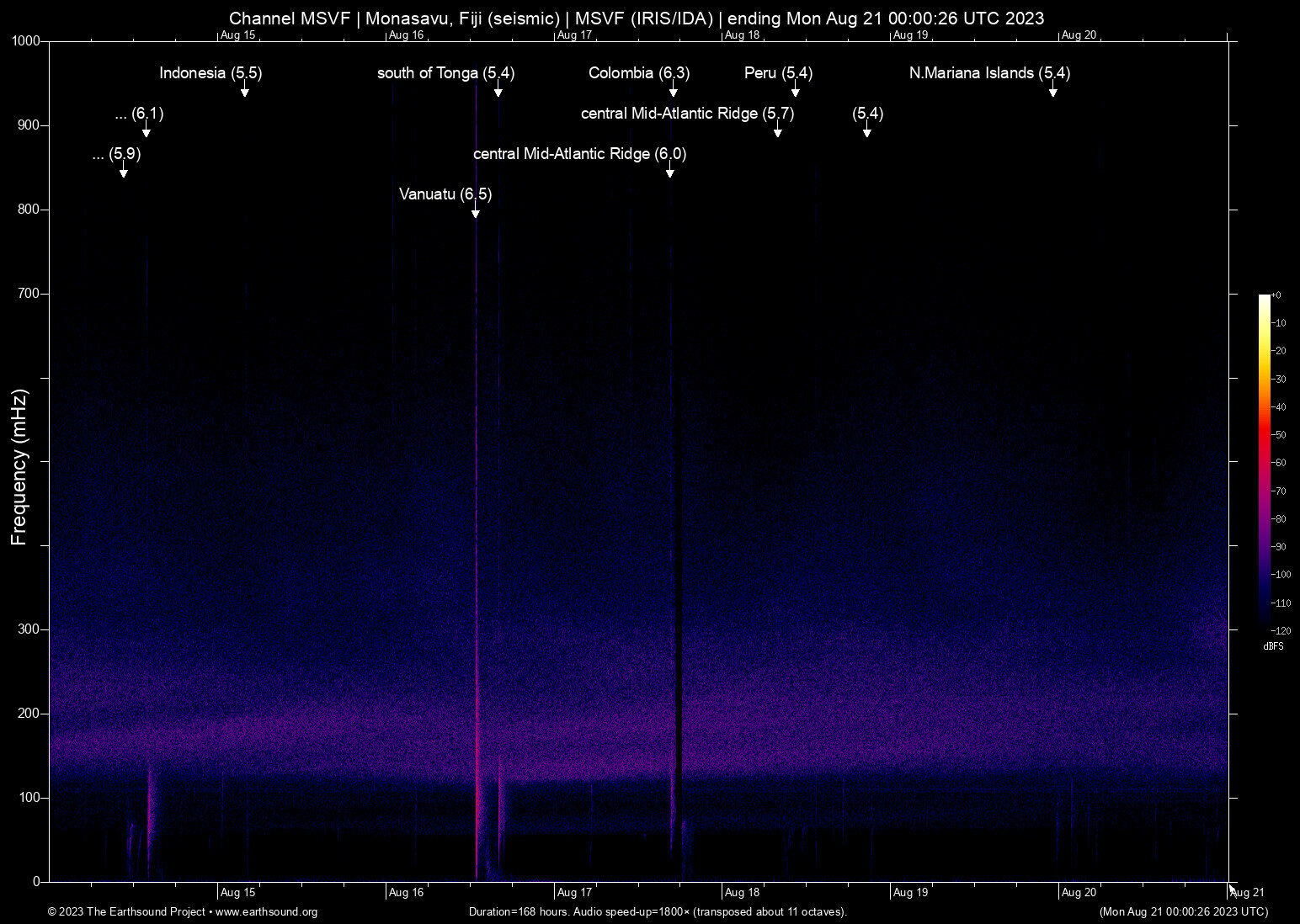This screenshot has height=924, width=1300.
Task: Click the dBFS color scale gradient bar
Action: pos(1265,462)
